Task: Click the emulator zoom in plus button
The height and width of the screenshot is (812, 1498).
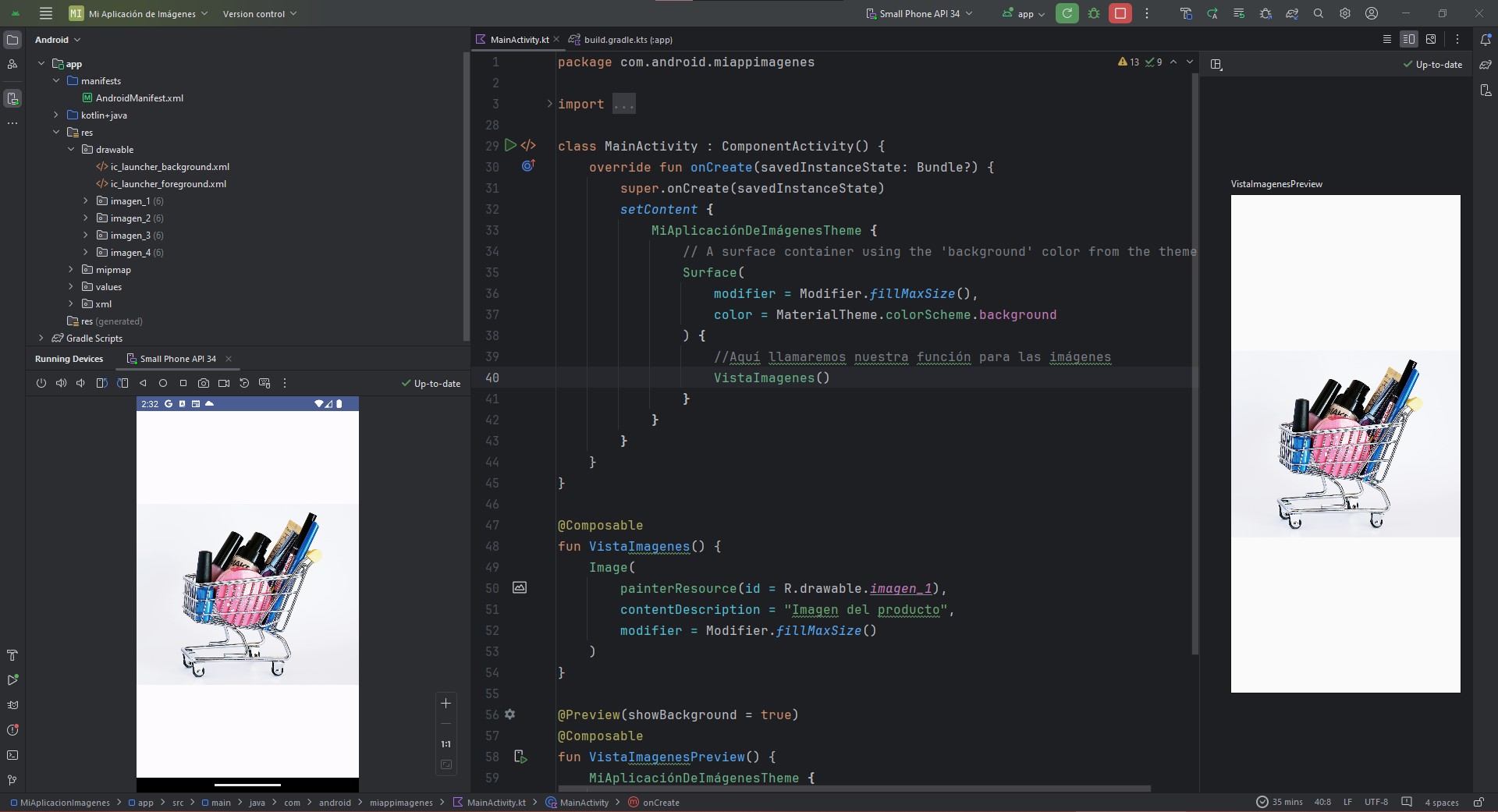Action: point(445,703)
